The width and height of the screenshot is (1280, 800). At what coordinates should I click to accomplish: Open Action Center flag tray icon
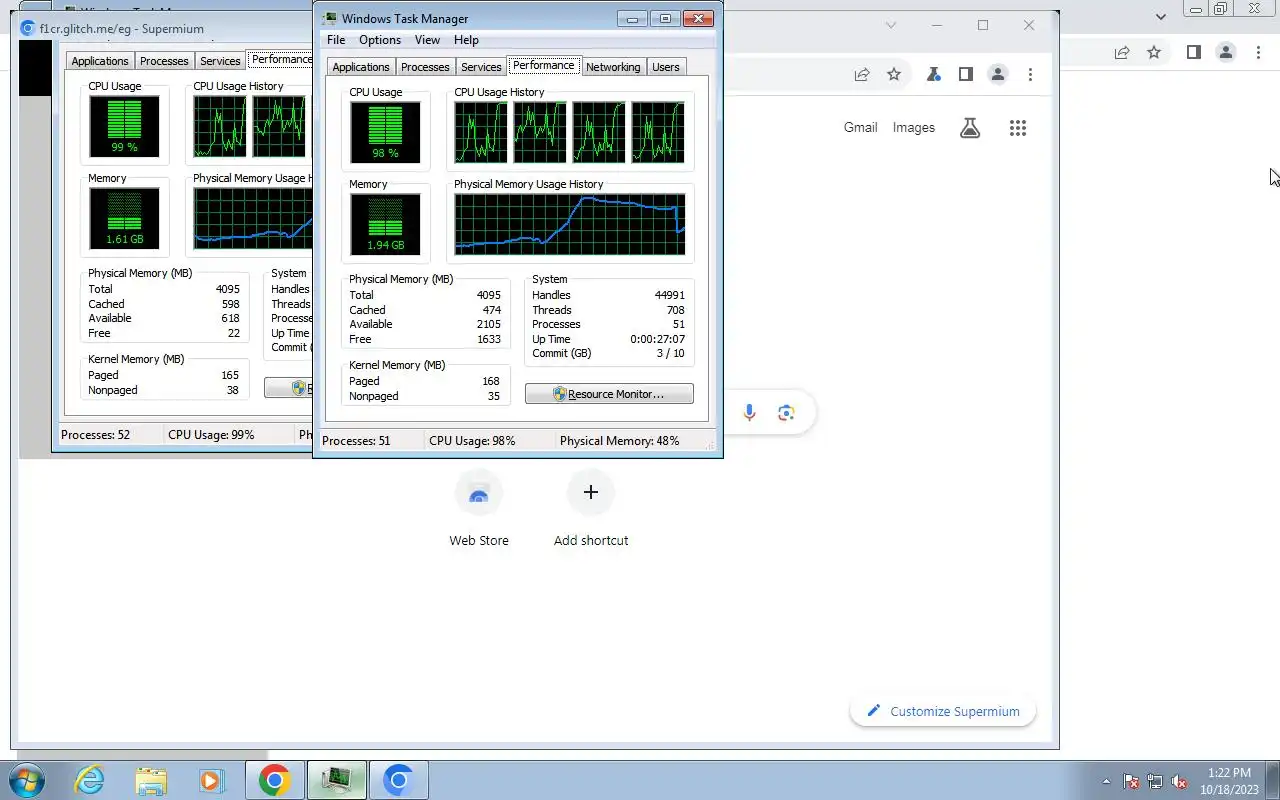coord(1131,781)
